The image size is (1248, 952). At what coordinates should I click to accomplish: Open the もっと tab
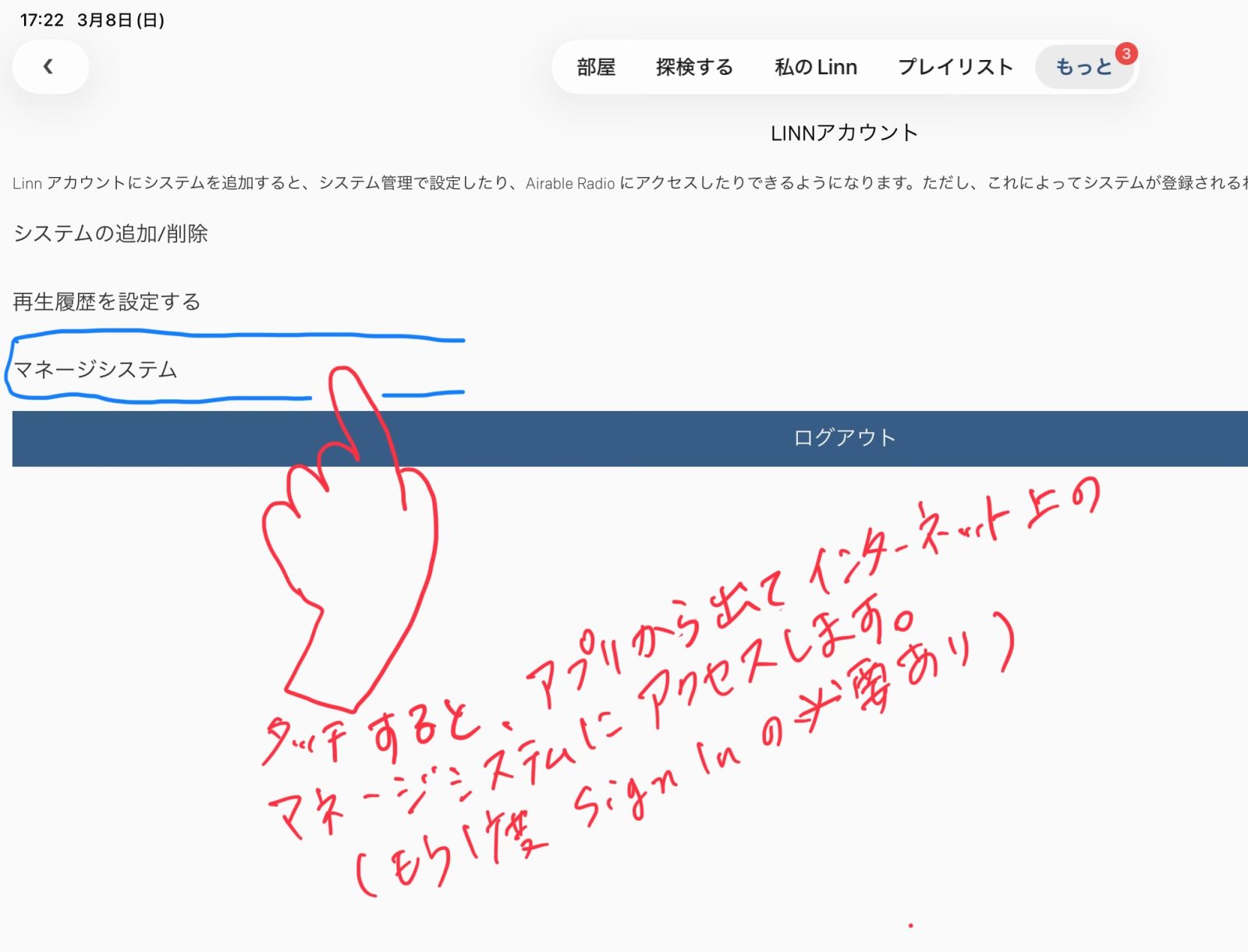tap(1083, 68)
